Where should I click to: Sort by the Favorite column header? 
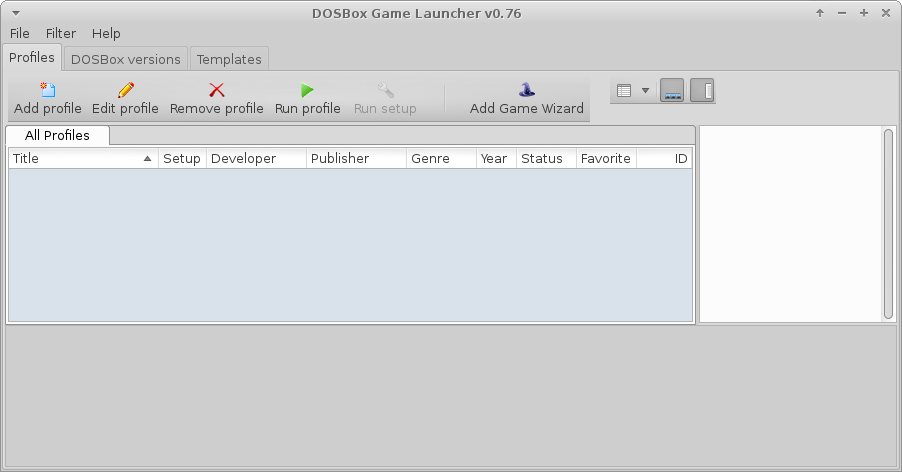click(606, 159)
